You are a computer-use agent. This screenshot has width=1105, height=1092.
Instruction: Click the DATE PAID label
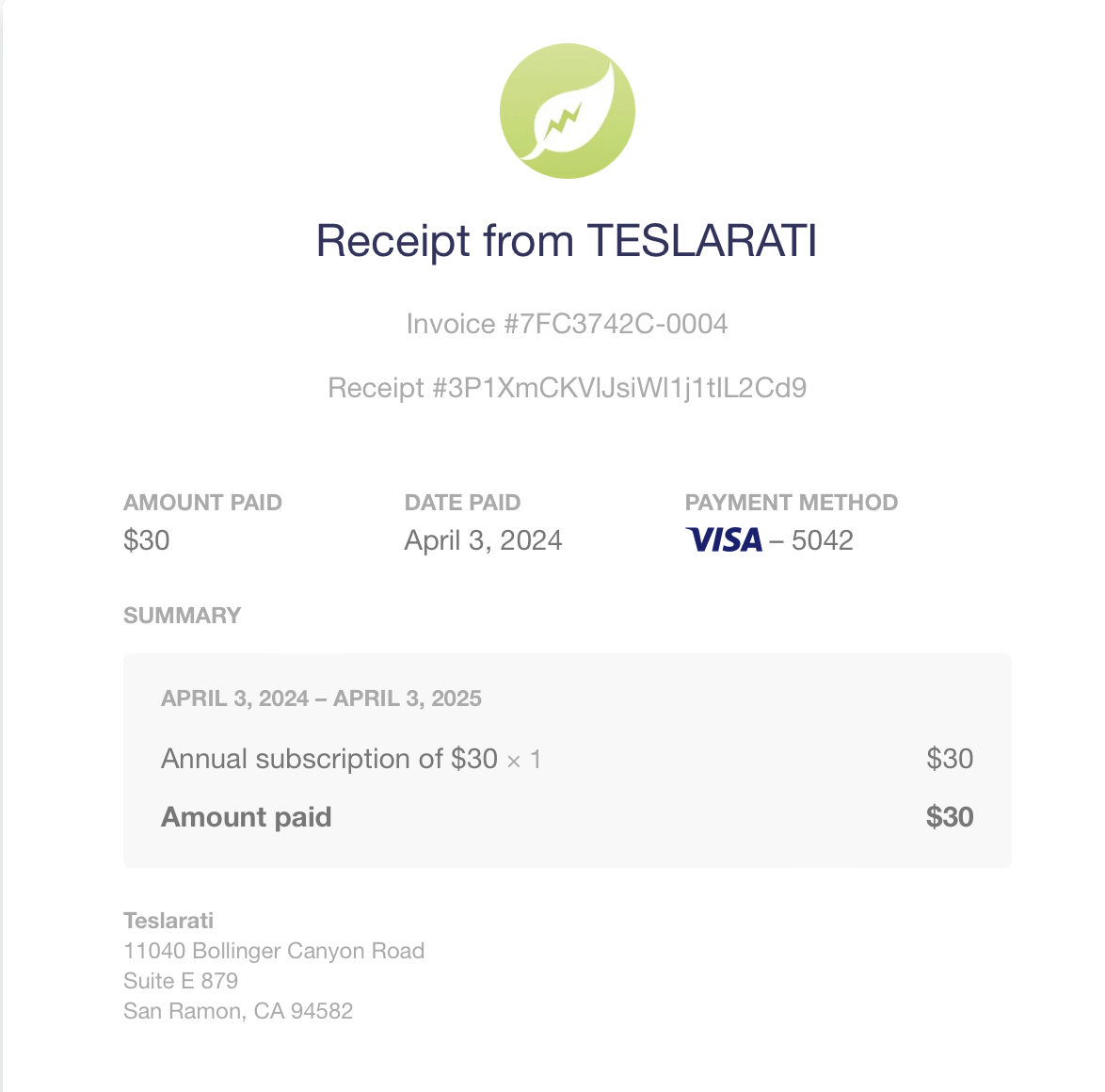coord(462,503)
